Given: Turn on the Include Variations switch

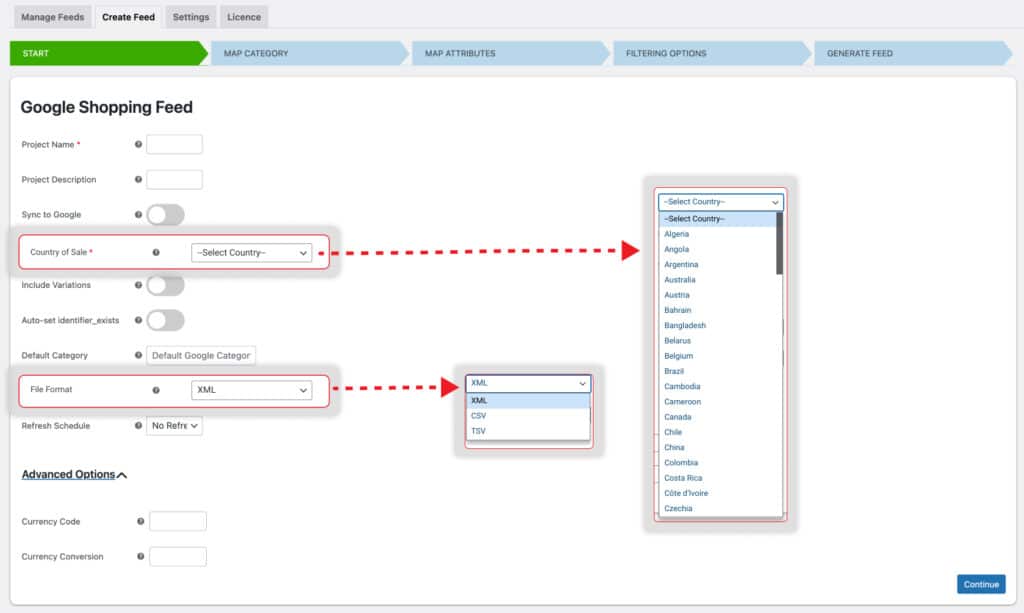Looking at the screenshot, I should point(165,286).
